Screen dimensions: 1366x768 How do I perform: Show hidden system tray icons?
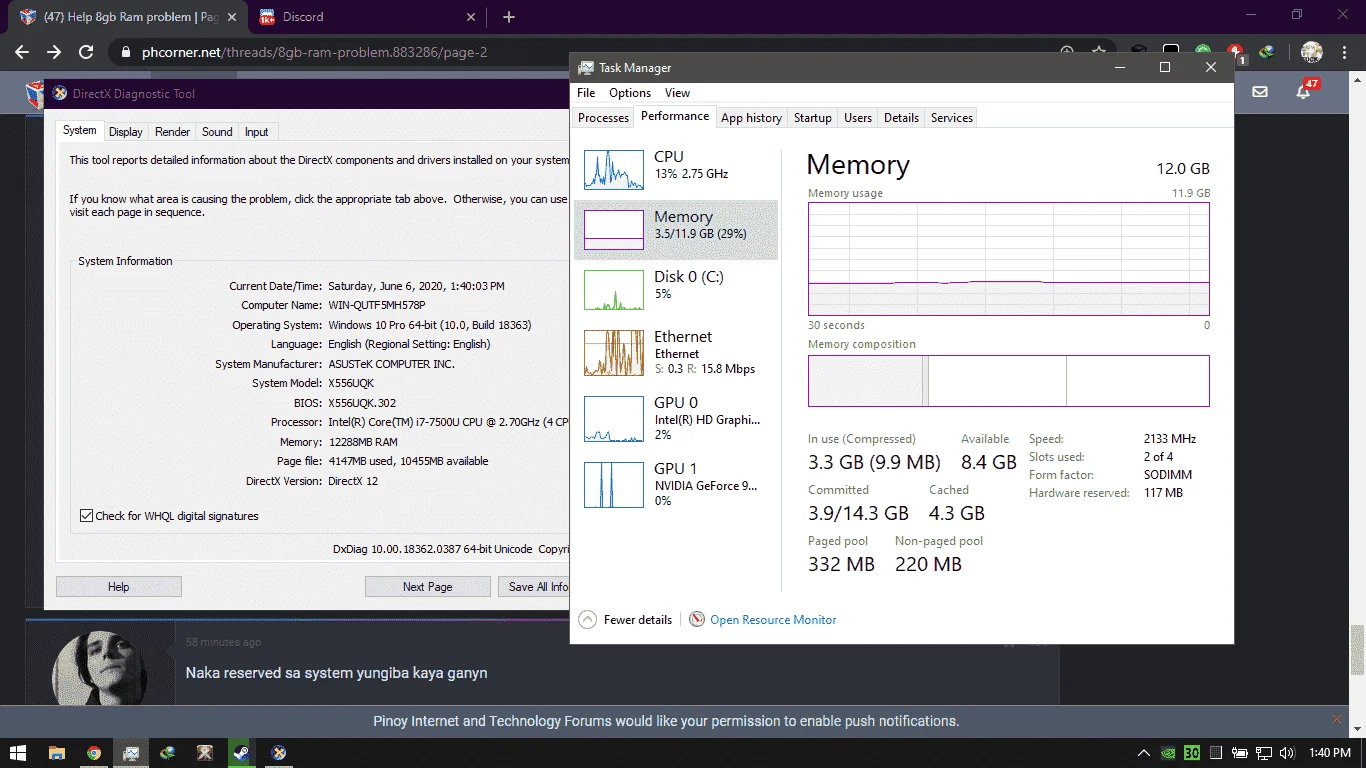click(x=1144, y=753)
